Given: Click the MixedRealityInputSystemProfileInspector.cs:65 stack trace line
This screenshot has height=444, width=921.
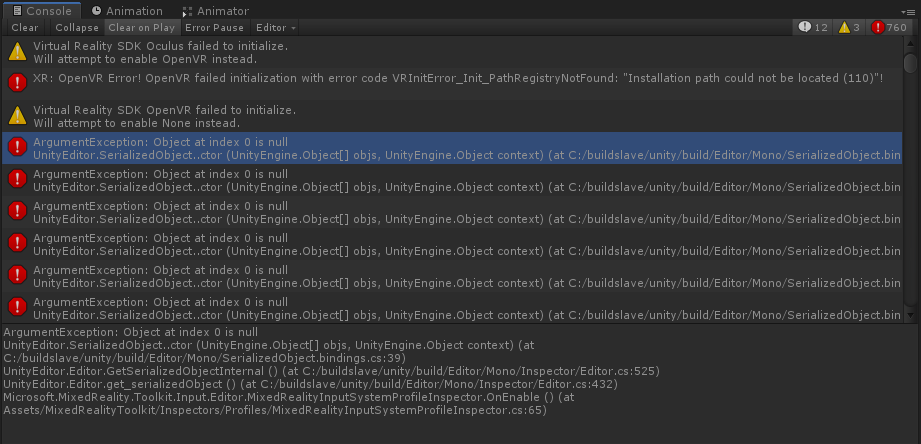Looking at the screenshot, I should (288, 404).
